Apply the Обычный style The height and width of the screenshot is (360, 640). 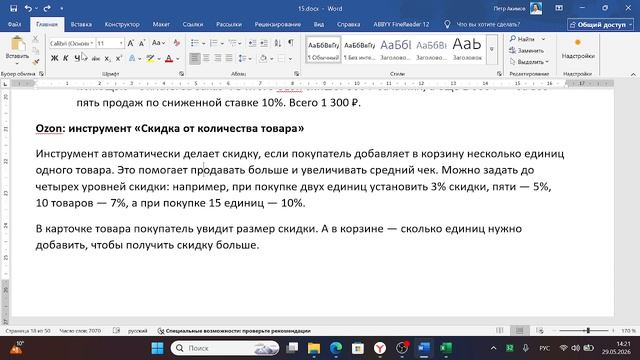tap(323, 49)
